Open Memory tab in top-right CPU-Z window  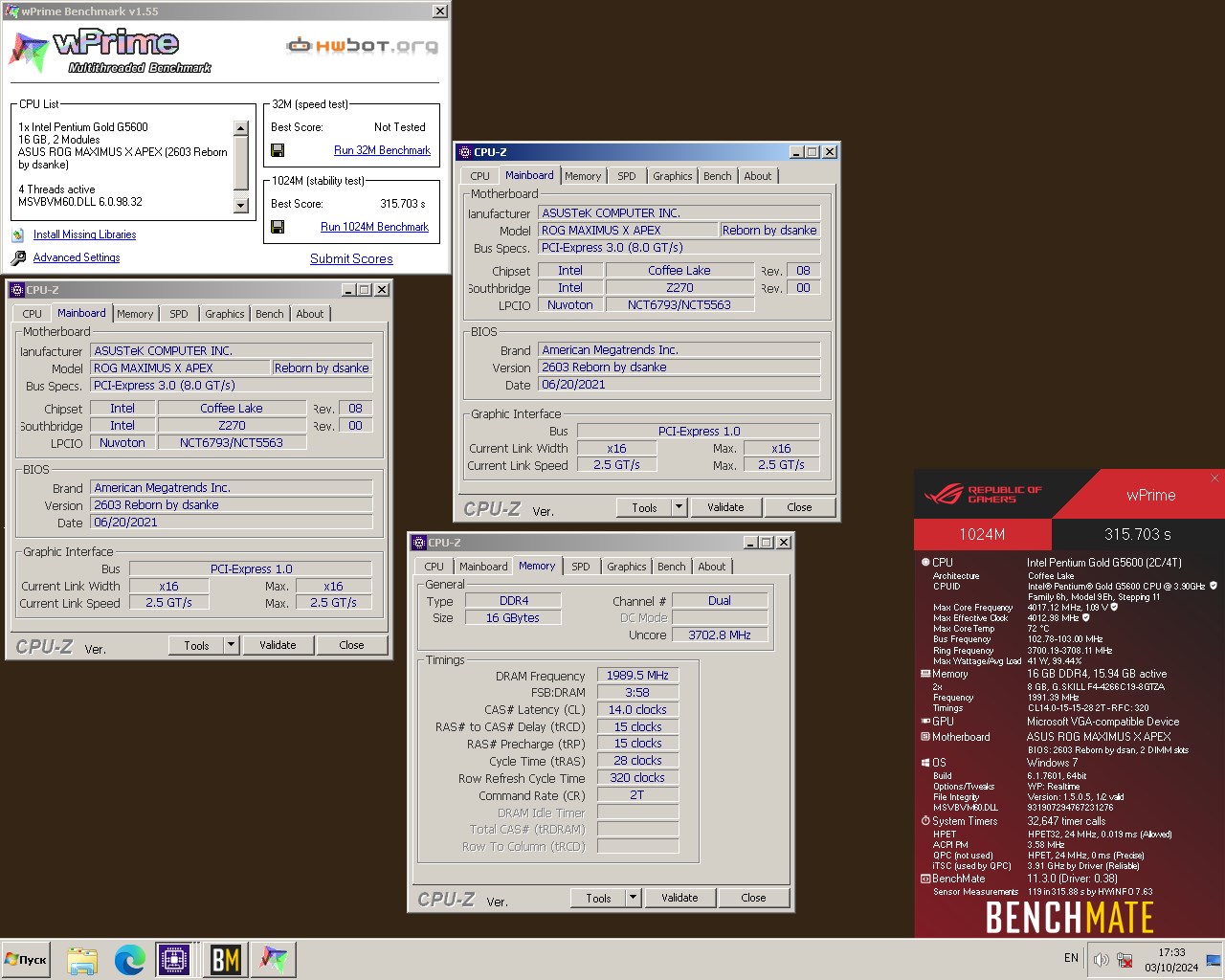583,176
